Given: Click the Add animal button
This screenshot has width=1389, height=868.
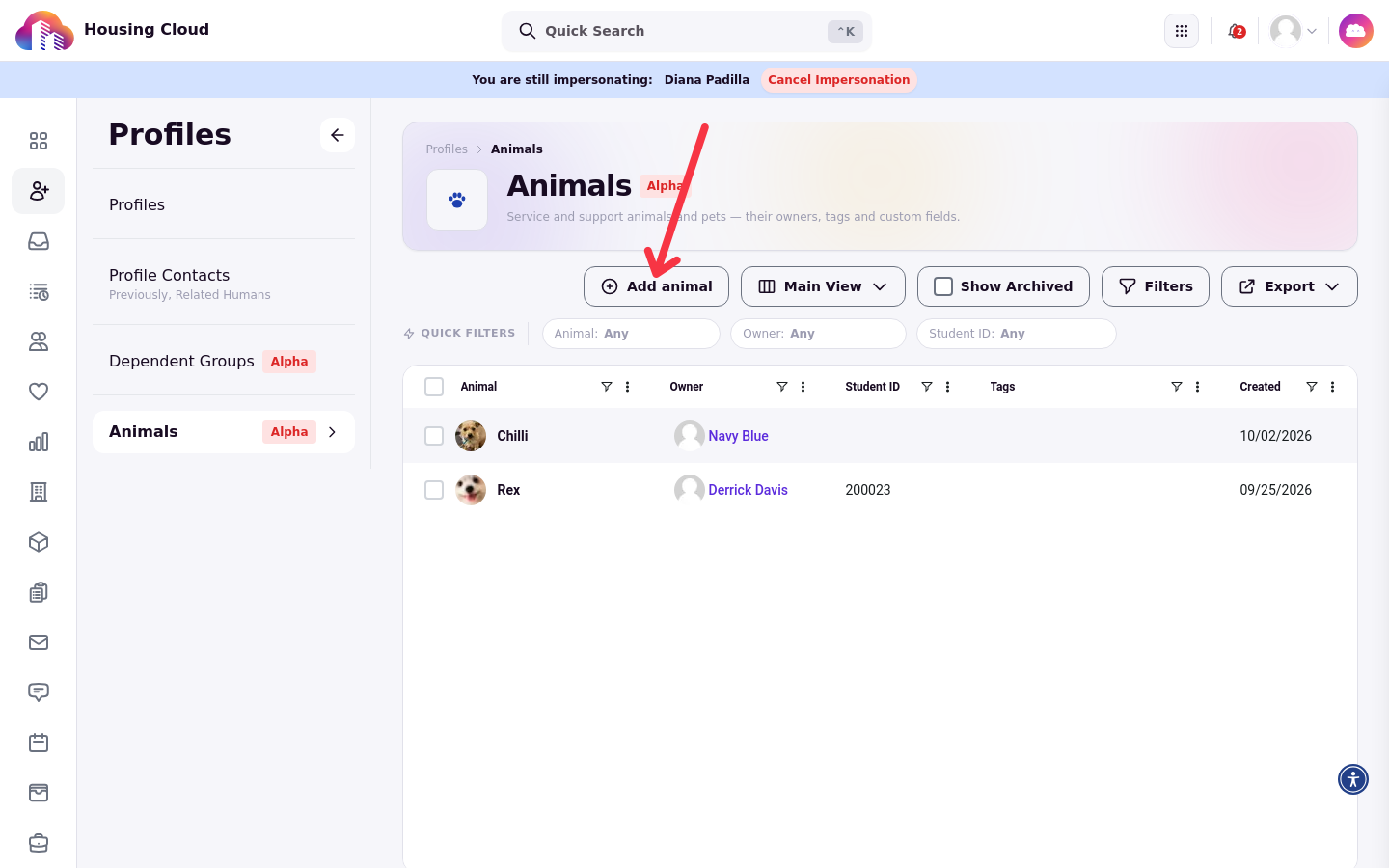Looking at the screenshot, I should 656,286.
